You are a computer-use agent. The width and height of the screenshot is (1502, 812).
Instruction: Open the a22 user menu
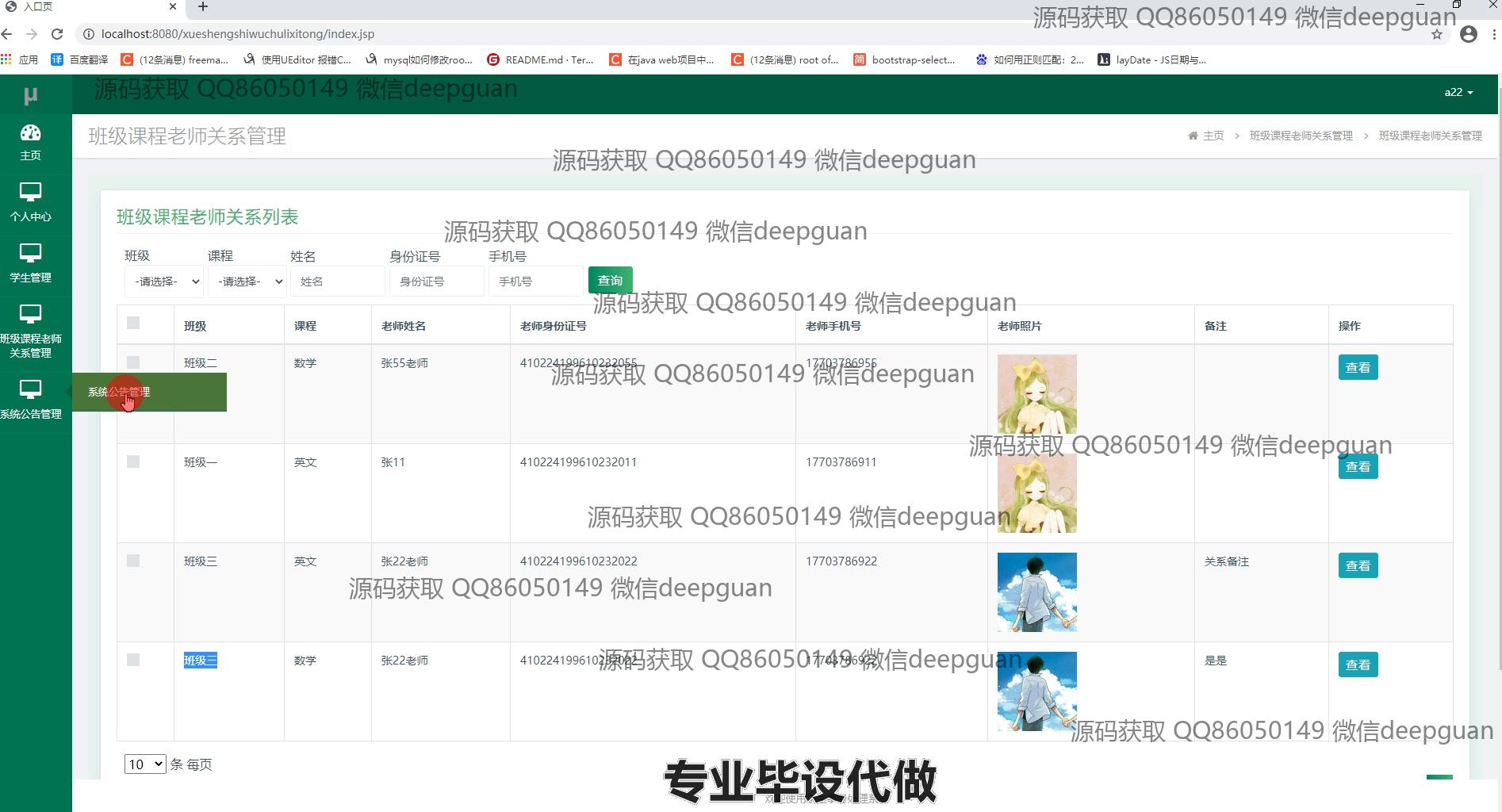1458,92
